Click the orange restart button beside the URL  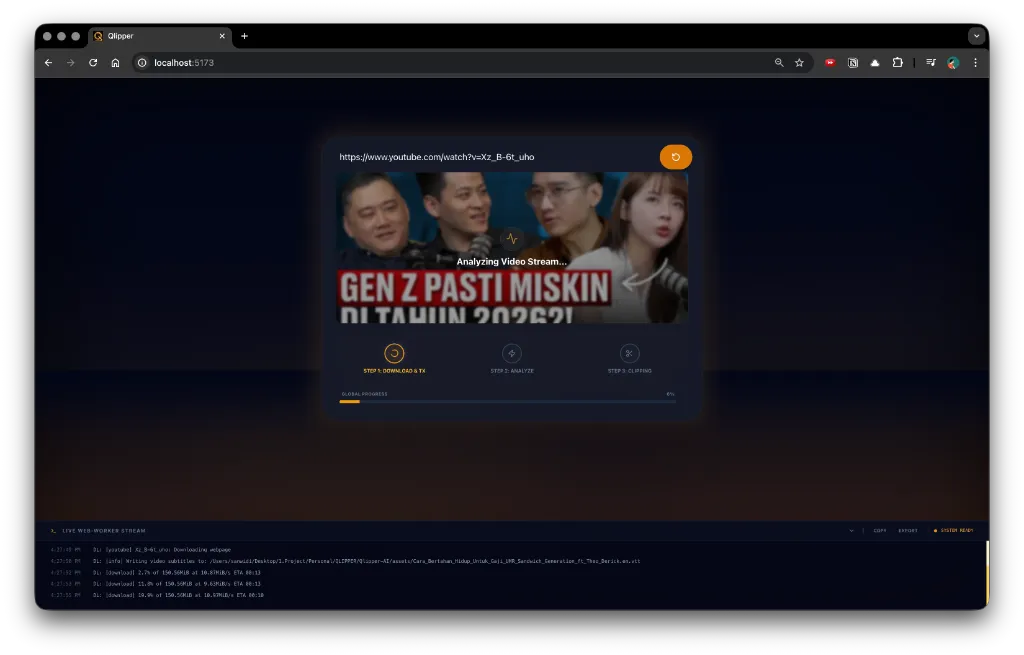[675, 157]
